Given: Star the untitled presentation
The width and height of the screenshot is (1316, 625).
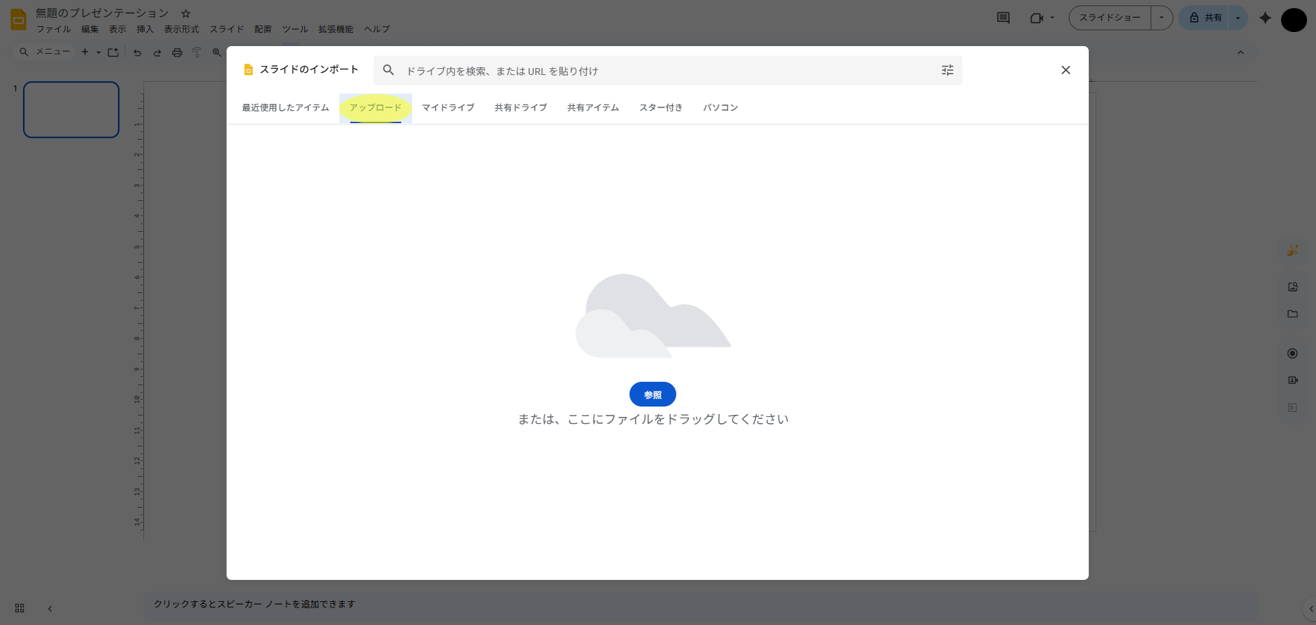Looking at the screenshot, I should [x=186, y=14].
